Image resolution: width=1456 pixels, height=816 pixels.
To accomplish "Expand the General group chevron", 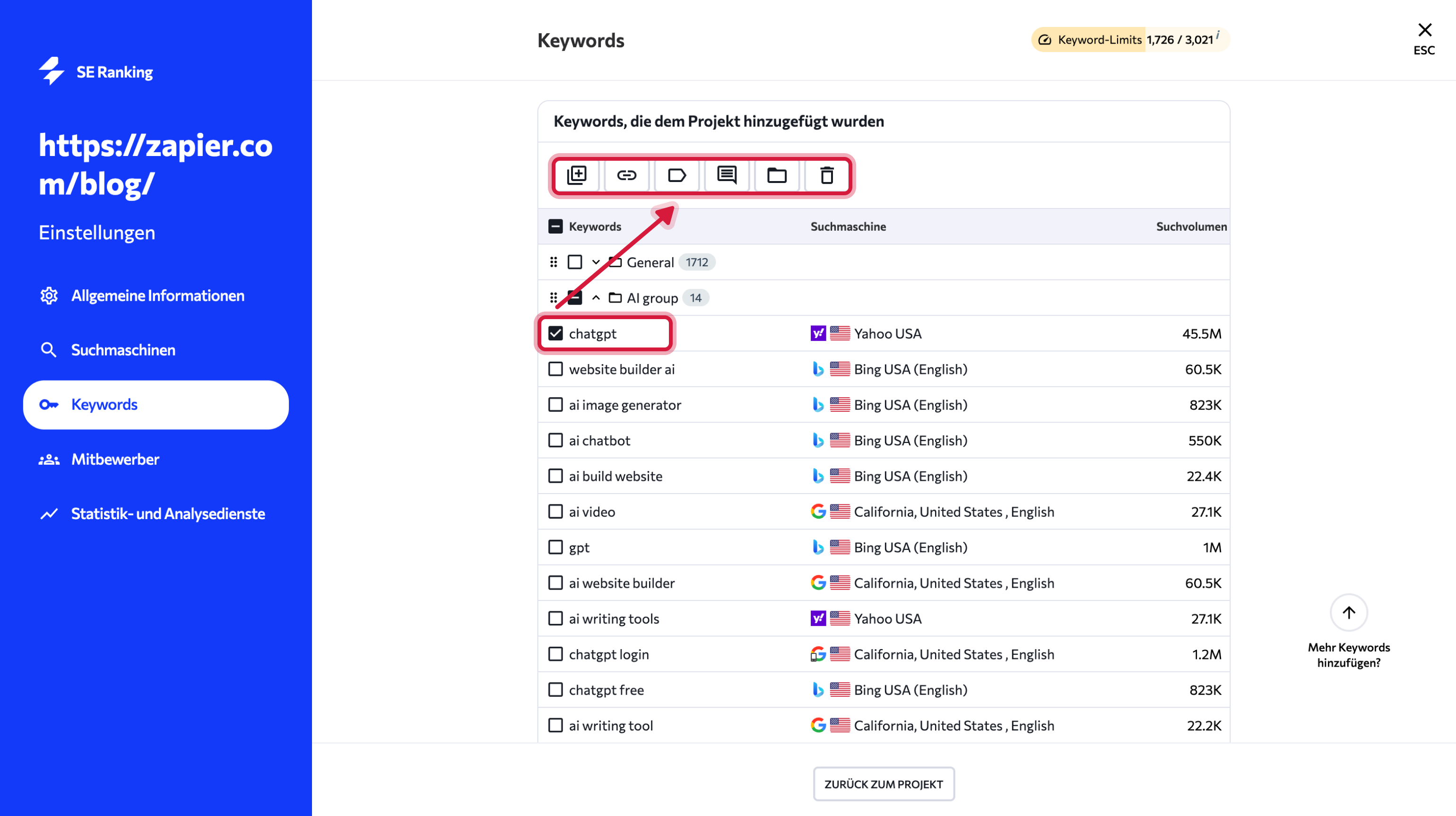I will coord(596,262).
